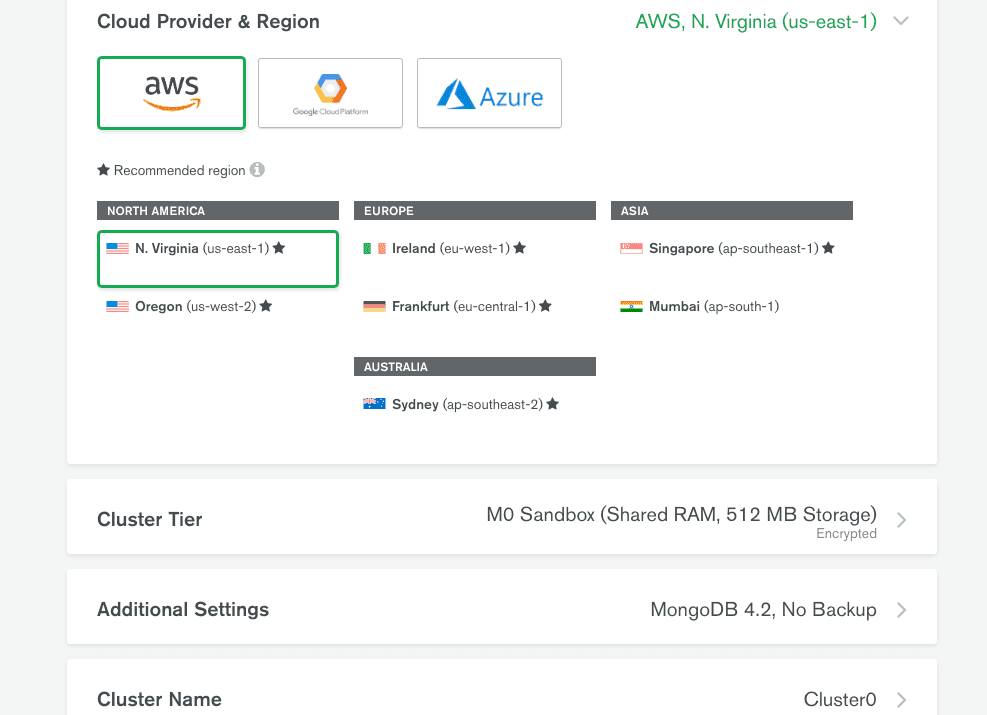Click the Australia flag for Sydney
This screenshot has height=715, width=987.
click(x=374, y=404)
